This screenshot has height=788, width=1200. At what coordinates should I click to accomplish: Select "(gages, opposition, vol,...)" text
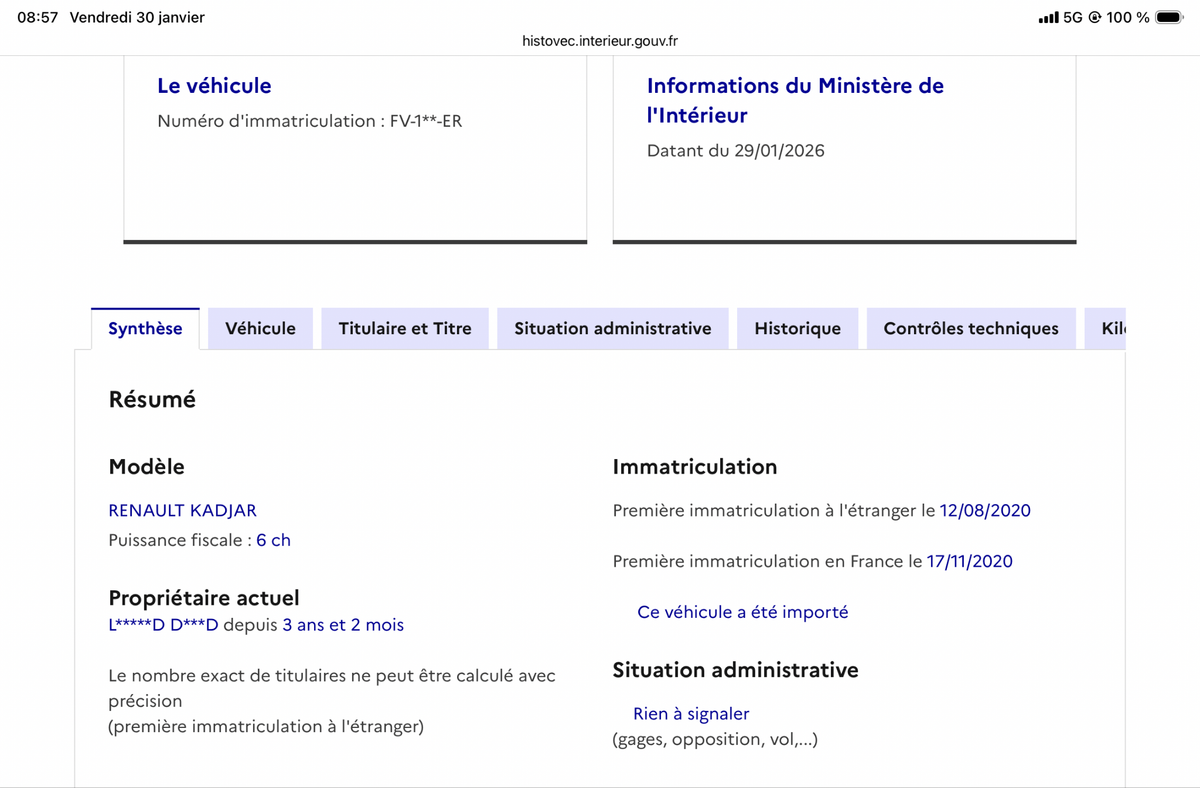click(715, 740)
